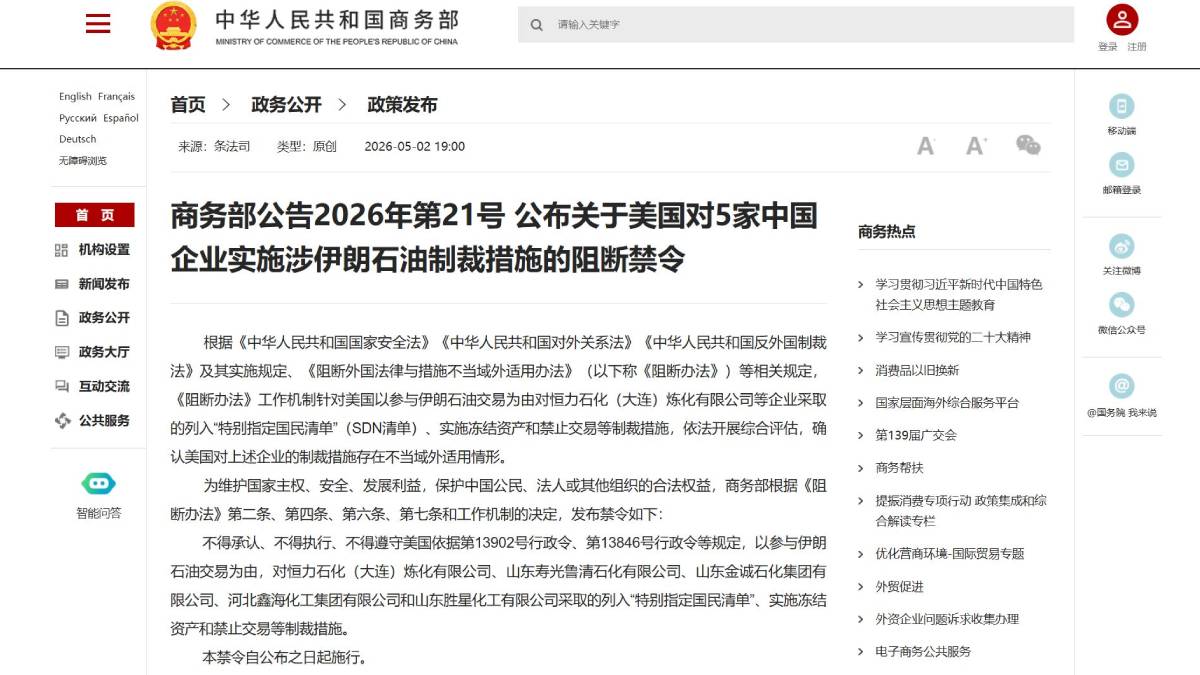Screen dimensions: 1200x675
Task: Open the 移动端 mobile icon
Action: click(x=1122, y=106)
